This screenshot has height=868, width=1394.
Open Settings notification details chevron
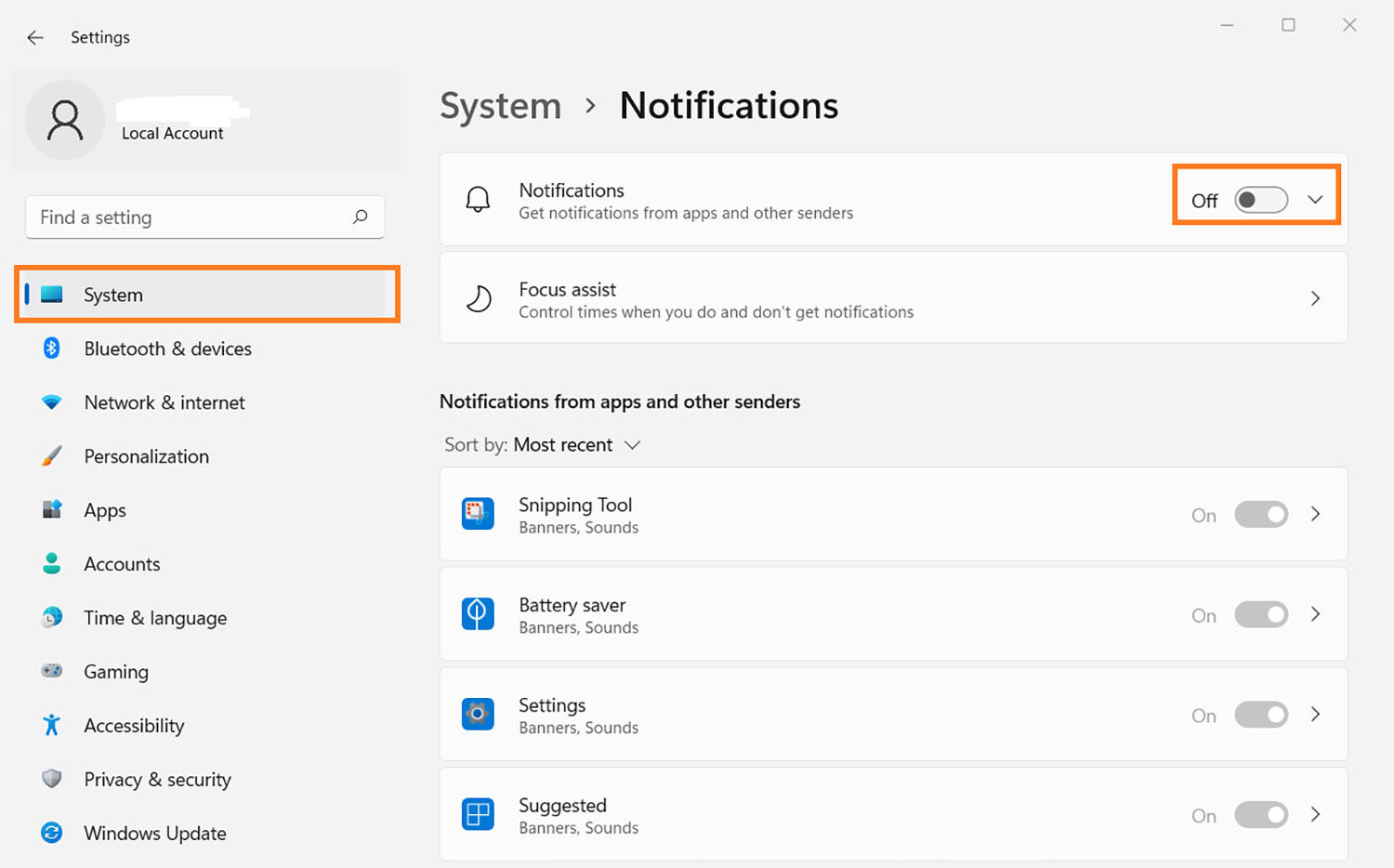coord(1315,715)
